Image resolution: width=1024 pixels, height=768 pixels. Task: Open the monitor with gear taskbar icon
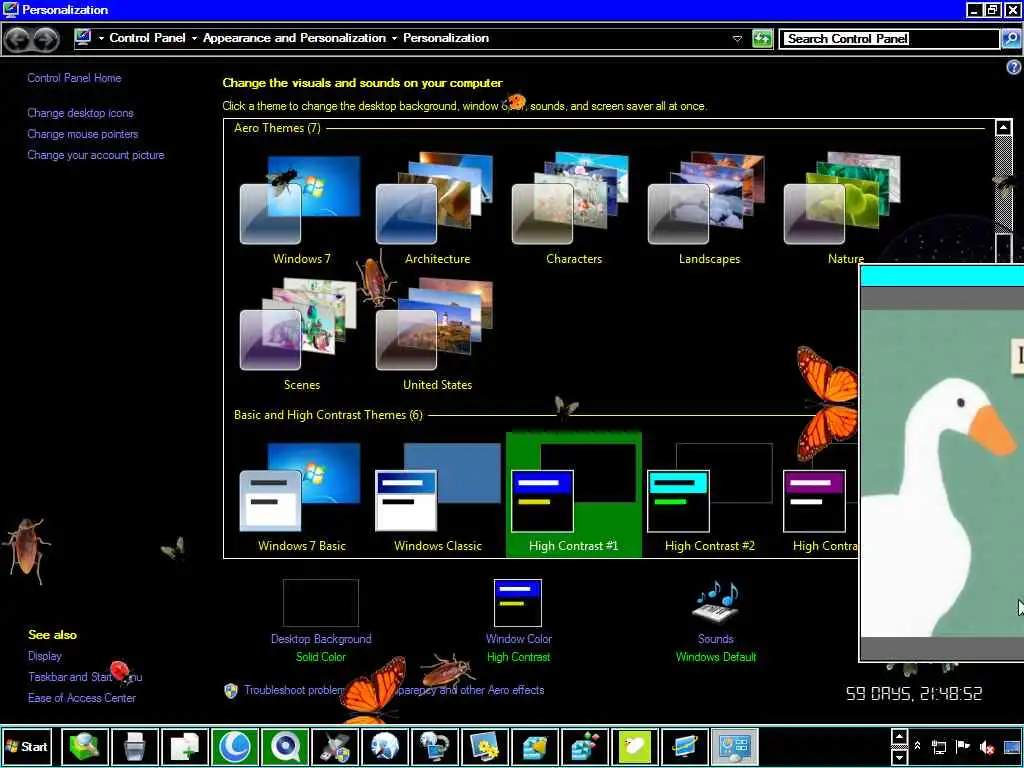tap(485, 746)
